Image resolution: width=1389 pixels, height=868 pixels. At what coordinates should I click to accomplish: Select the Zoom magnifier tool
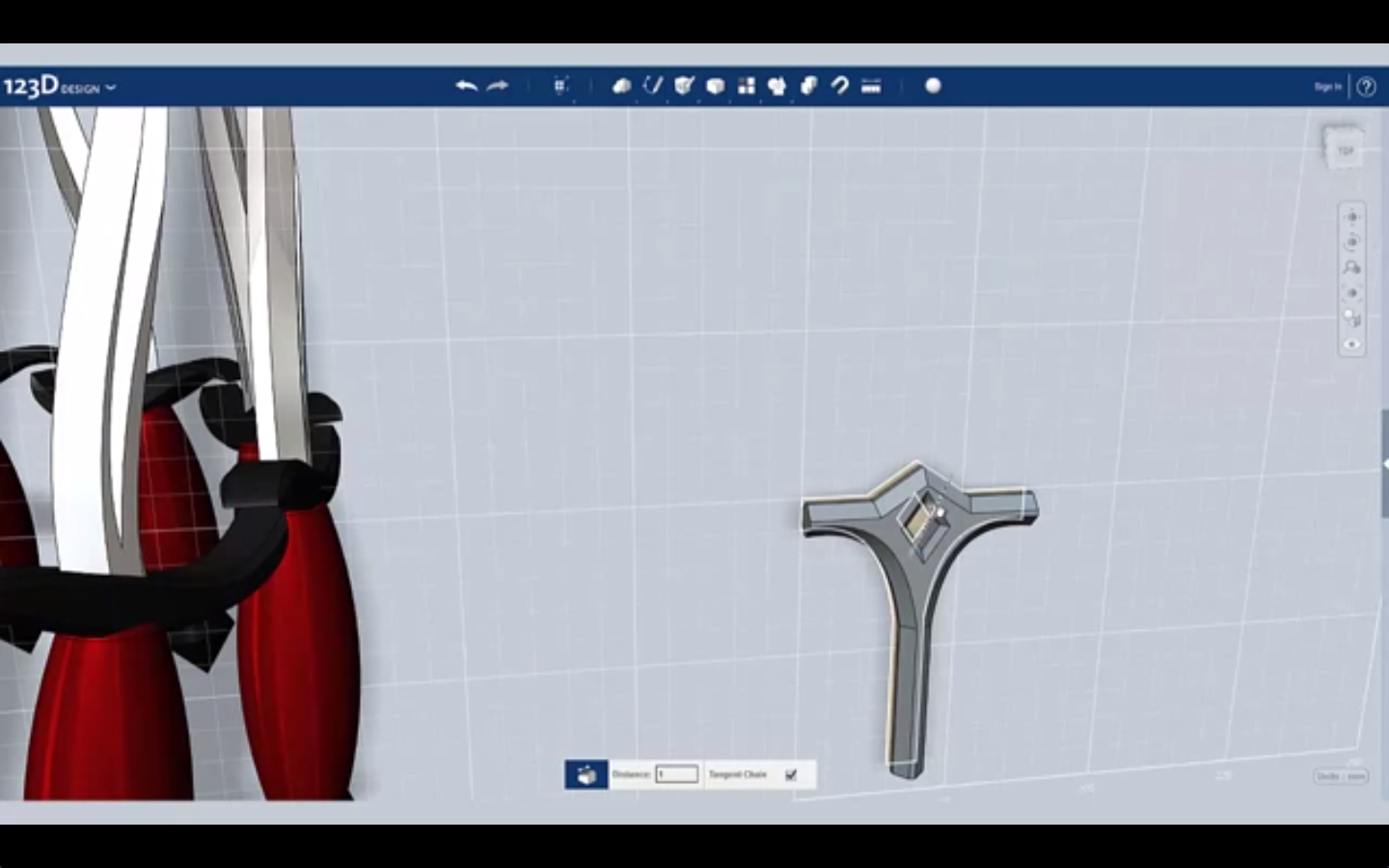(1351, 267)
